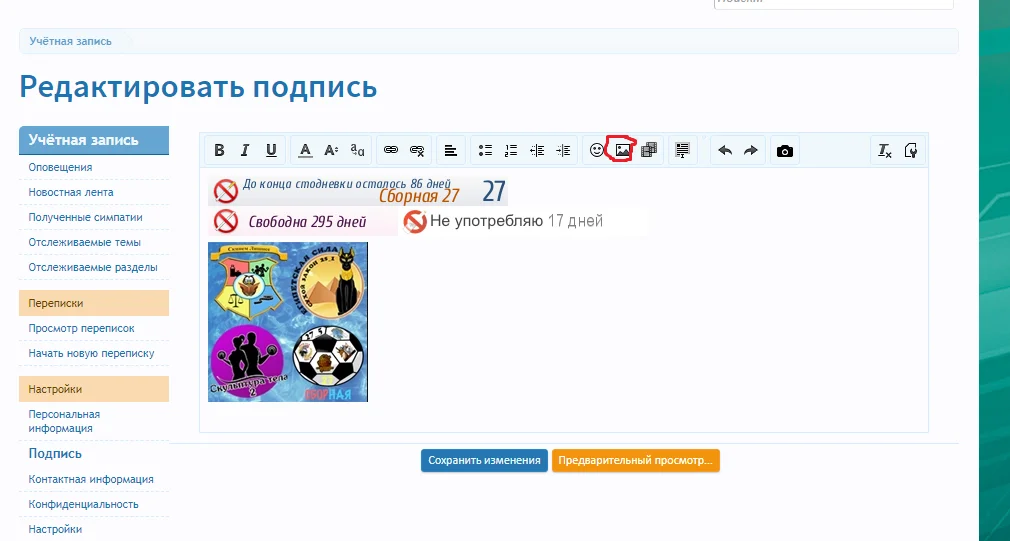Toggle underline formatting
The height and width of the screenshot is (541, 1010).
tap(271, 150)
